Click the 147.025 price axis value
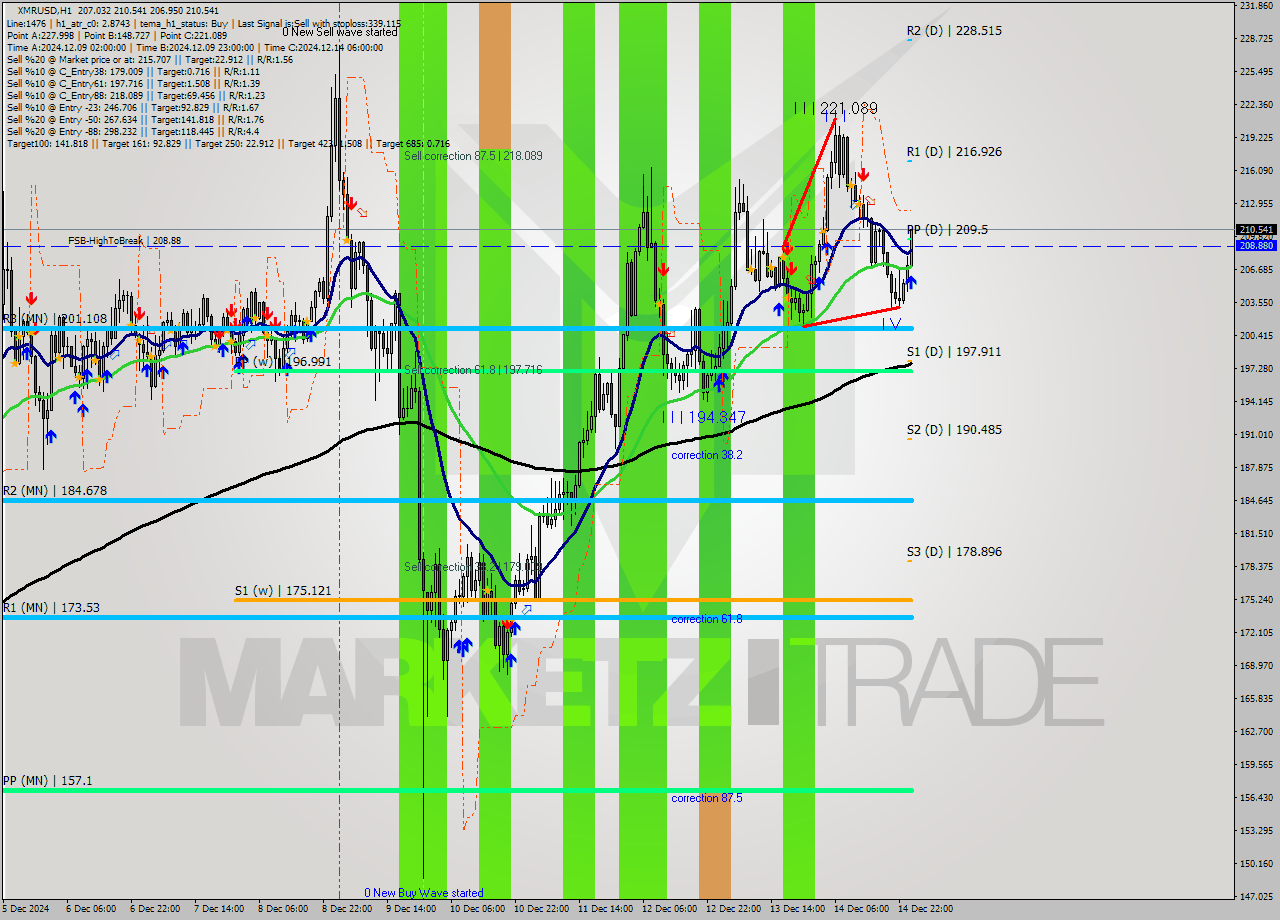 [1256, 896]
